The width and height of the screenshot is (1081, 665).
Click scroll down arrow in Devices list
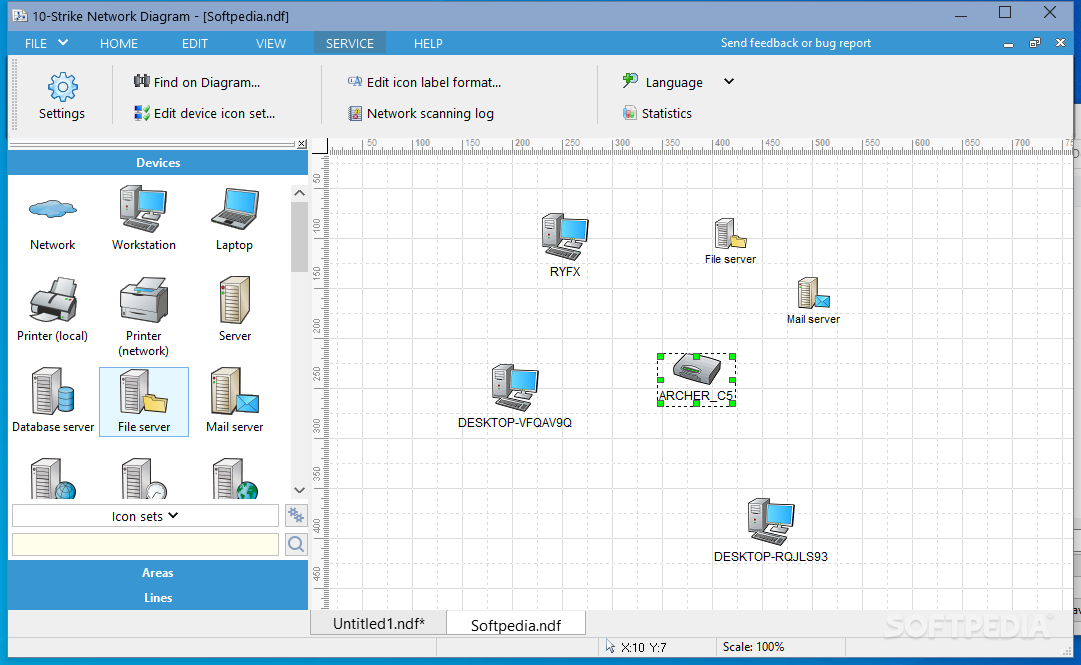(x=299, y=490)
